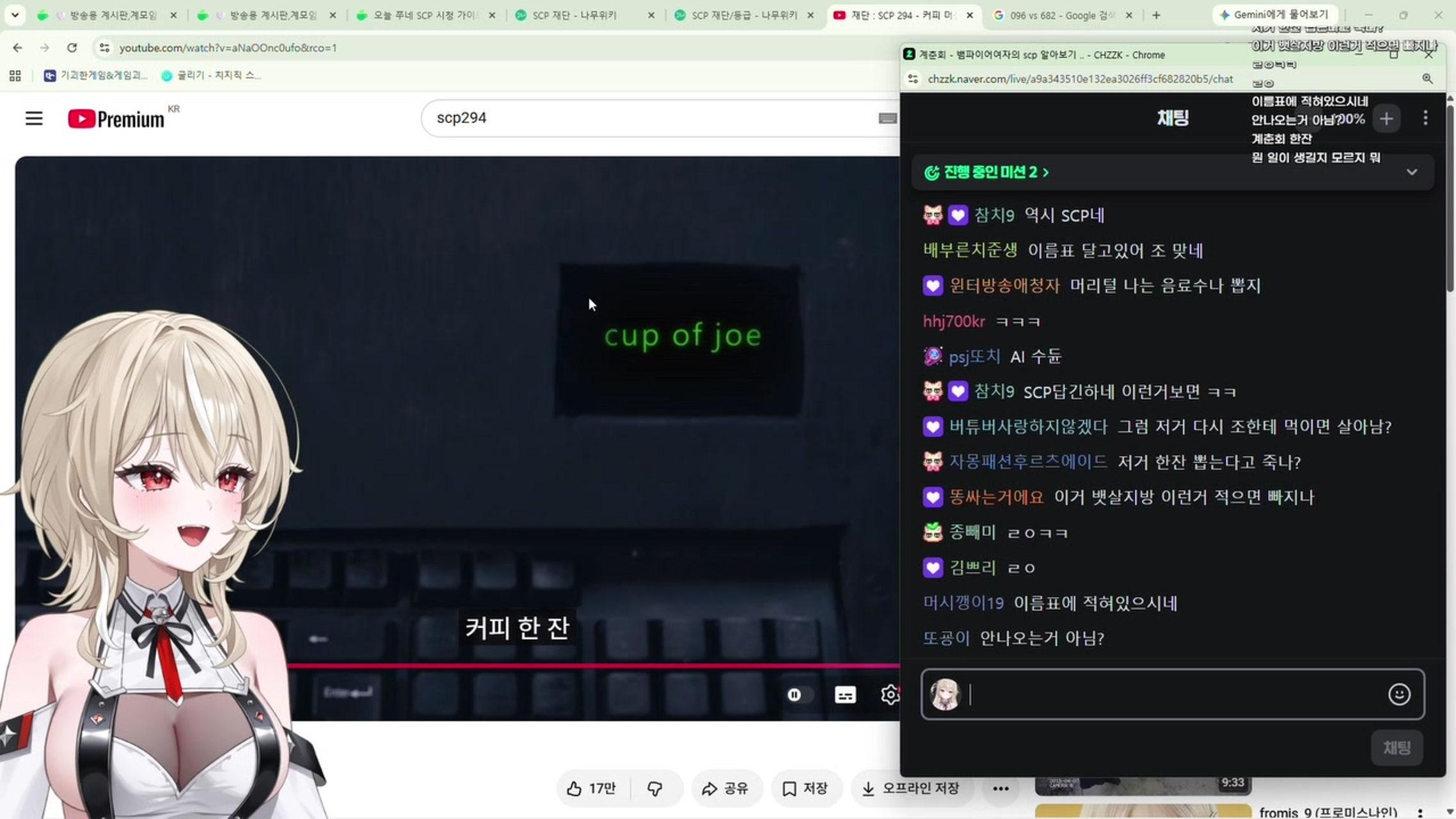Open video settings gear
Viewport: 1456px width, 819px height.
click(890, 695)
